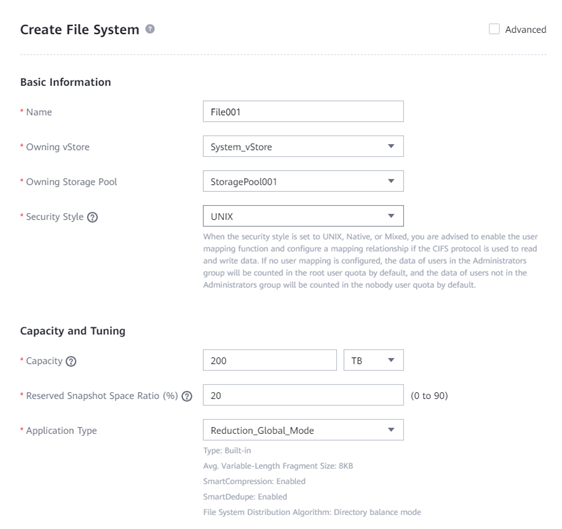This screenshot has width=562, height=529.
Task: Click the Capacity and Tuning heading
Action: click(x=73, y=331)
